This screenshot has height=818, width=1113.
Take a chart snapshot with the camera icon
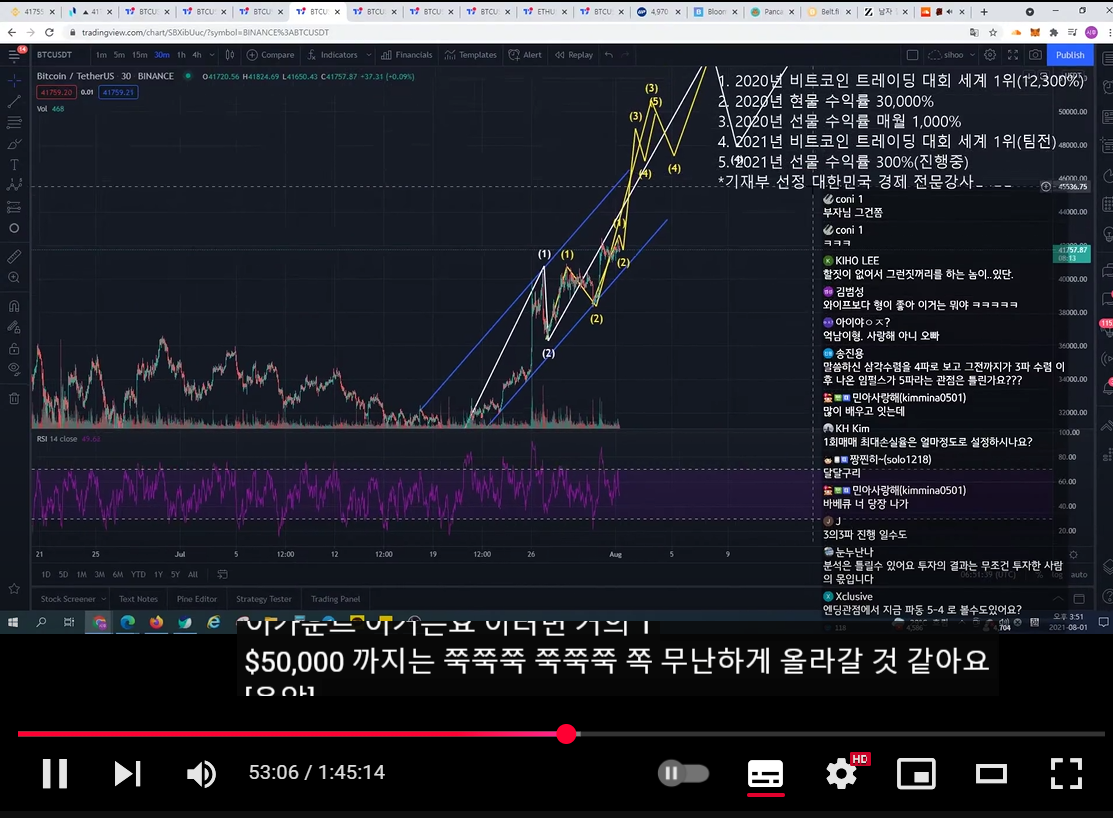click(1036, 55)
